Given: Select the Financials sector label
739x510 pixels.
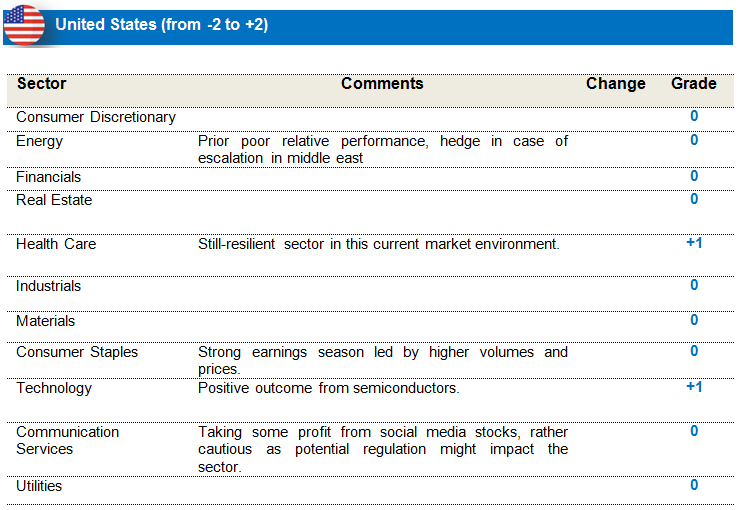Looking at the screenshot, I should 49,177.
